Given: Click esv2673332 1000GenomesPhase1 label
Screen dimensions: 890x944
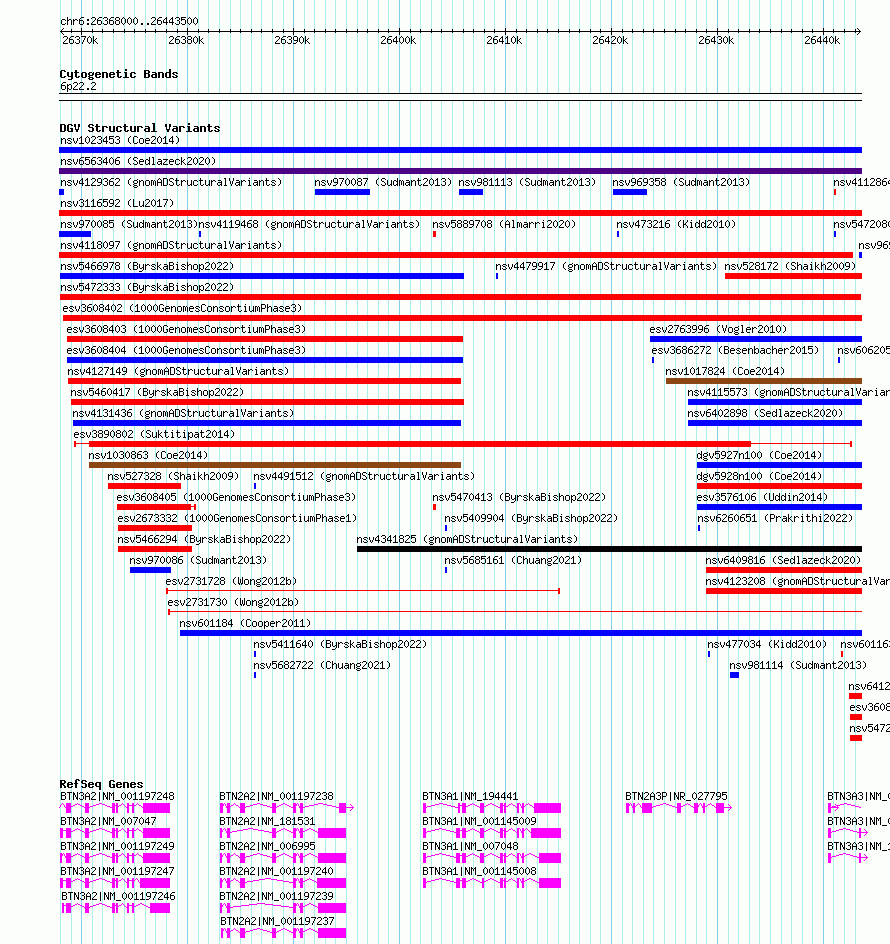Looking at the screenshot, I should [237, 518].
